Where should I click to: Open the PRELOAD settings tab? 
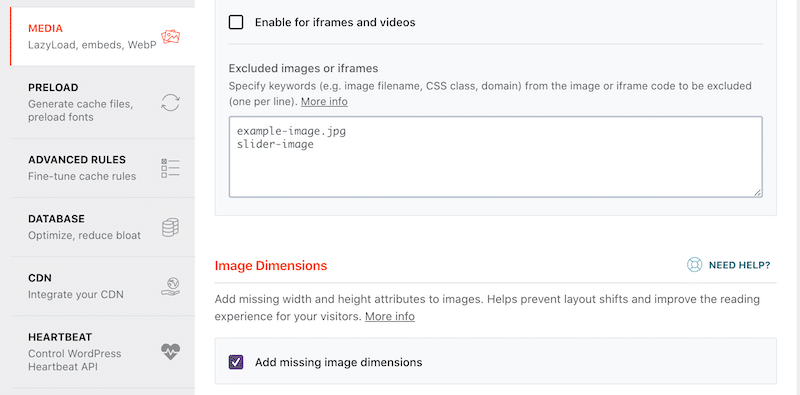[x=103, y=102]
